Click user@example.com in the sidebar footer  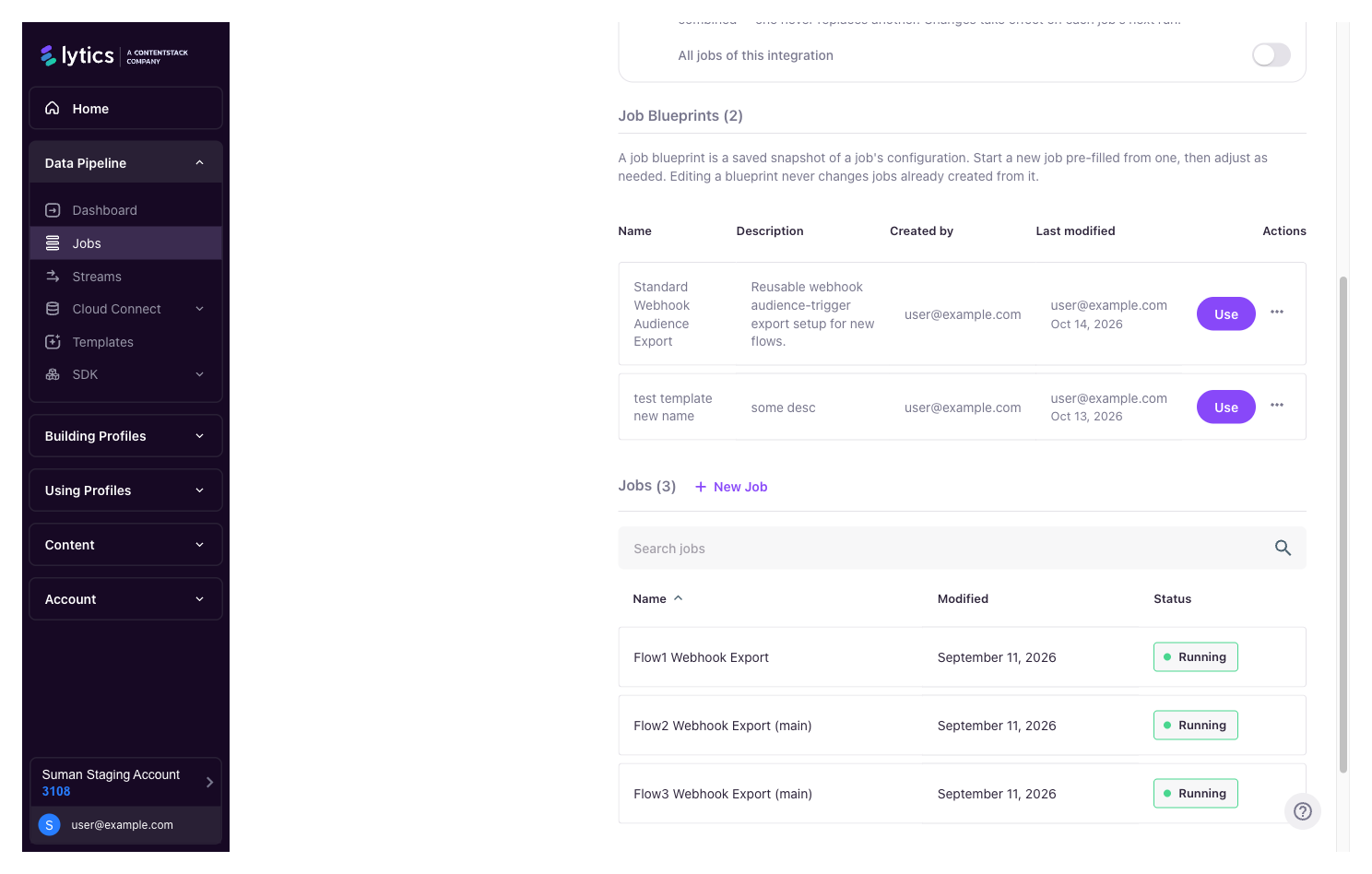[x=122, y=825]
